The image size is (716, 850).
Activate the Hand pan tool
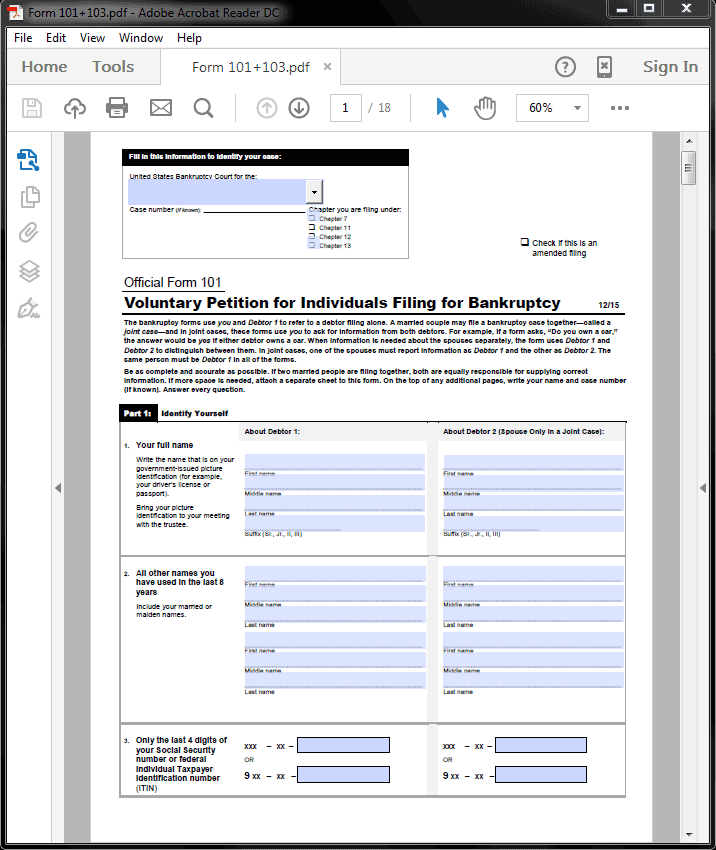tap(485, 108)
